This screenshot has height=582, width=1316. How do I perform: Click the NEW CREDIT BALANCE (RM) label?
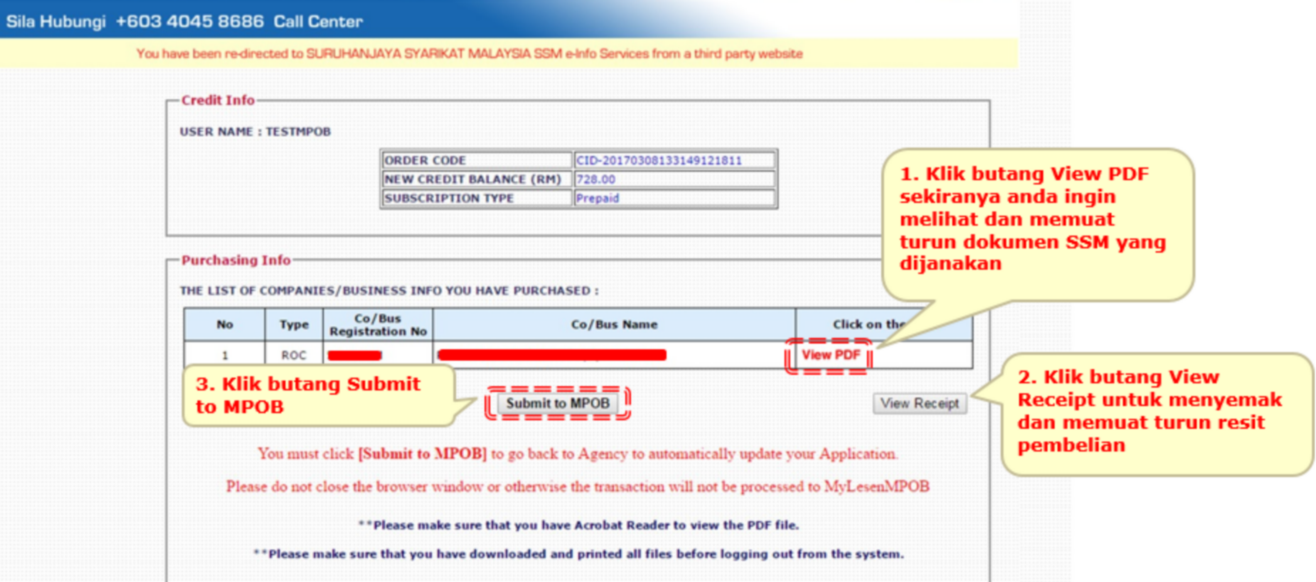[477, 179]
